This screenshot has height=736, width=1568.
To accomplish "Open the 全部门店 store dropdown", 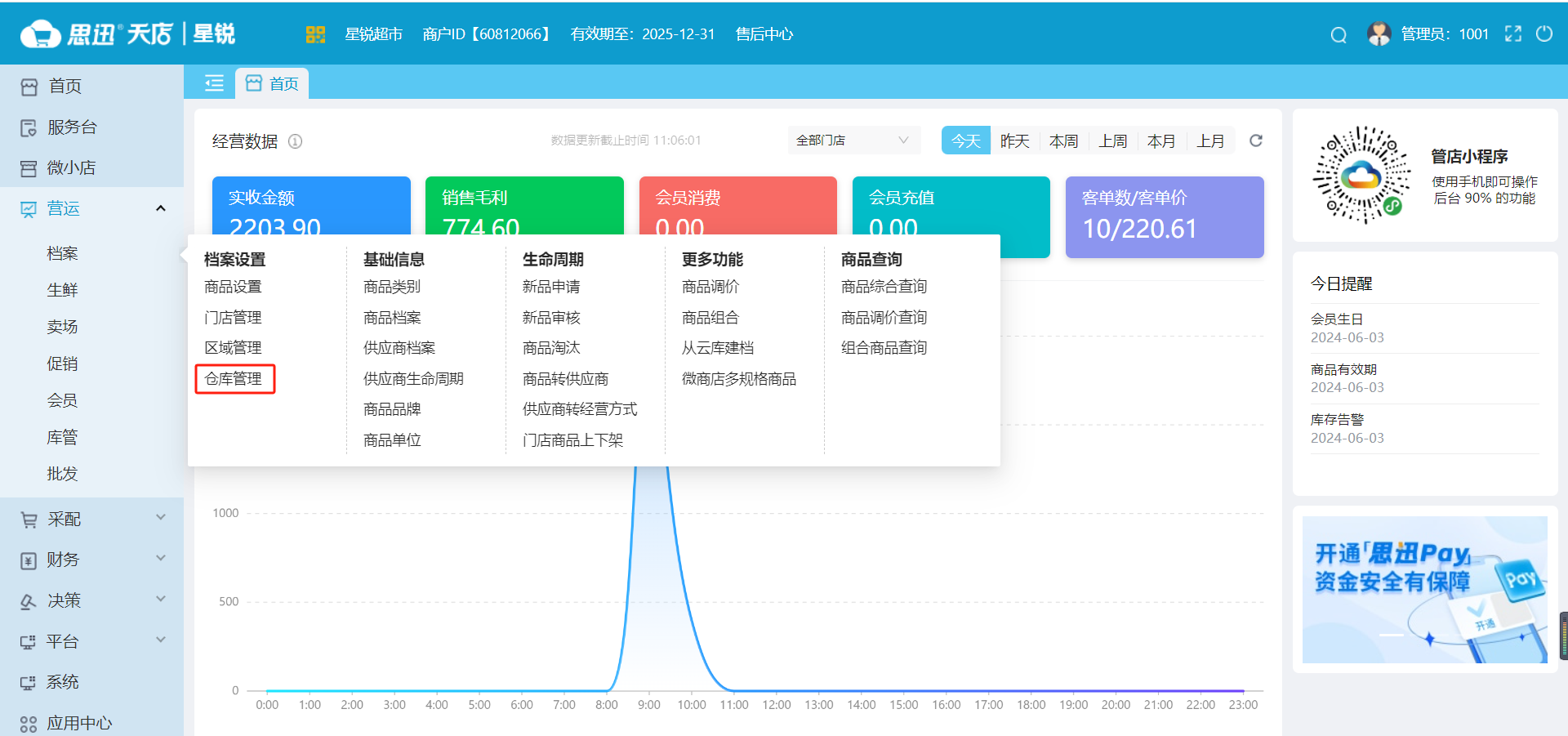I will pos(853,140).
